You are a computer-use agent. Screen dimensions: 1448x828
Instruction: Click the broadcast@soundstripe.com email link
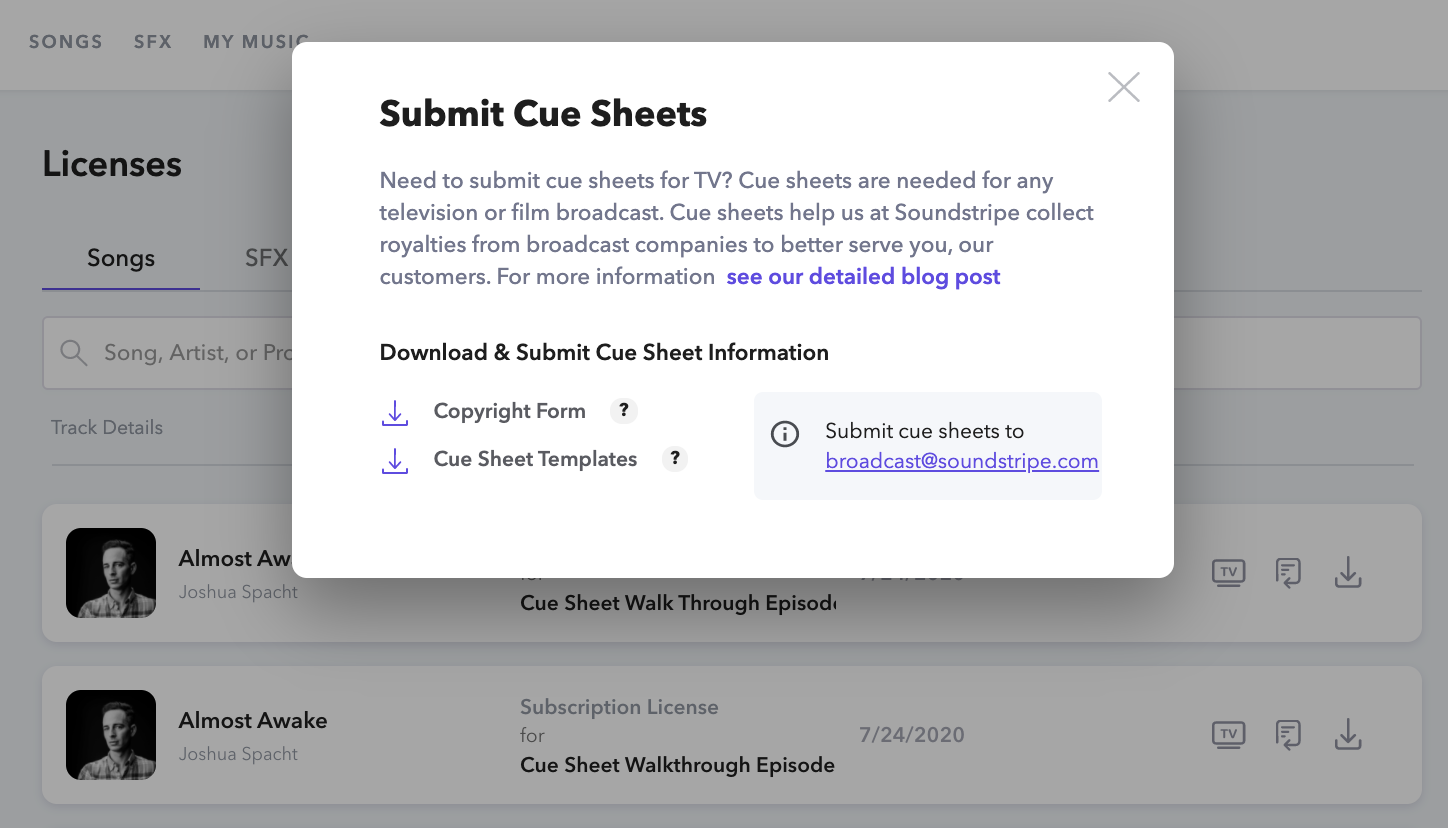(961, 461)
